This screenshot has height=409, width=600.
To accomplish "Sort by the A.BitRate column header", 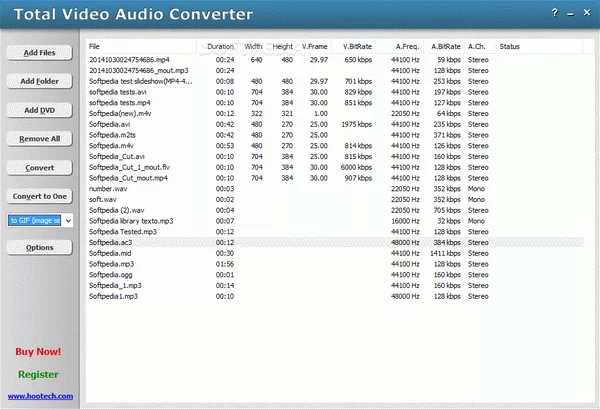I will tap(446, 46).
